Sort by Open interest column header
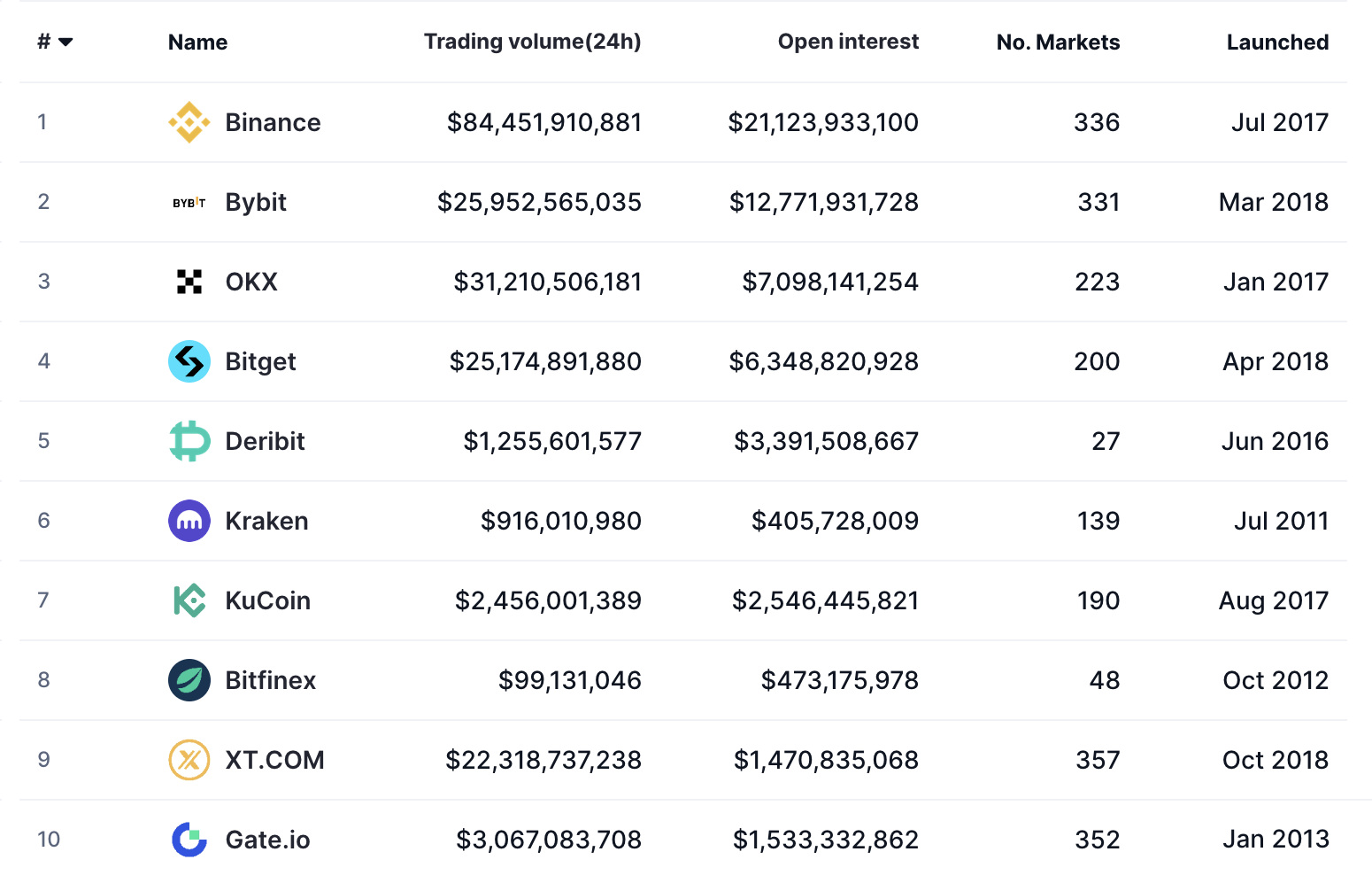 [848, 42]
